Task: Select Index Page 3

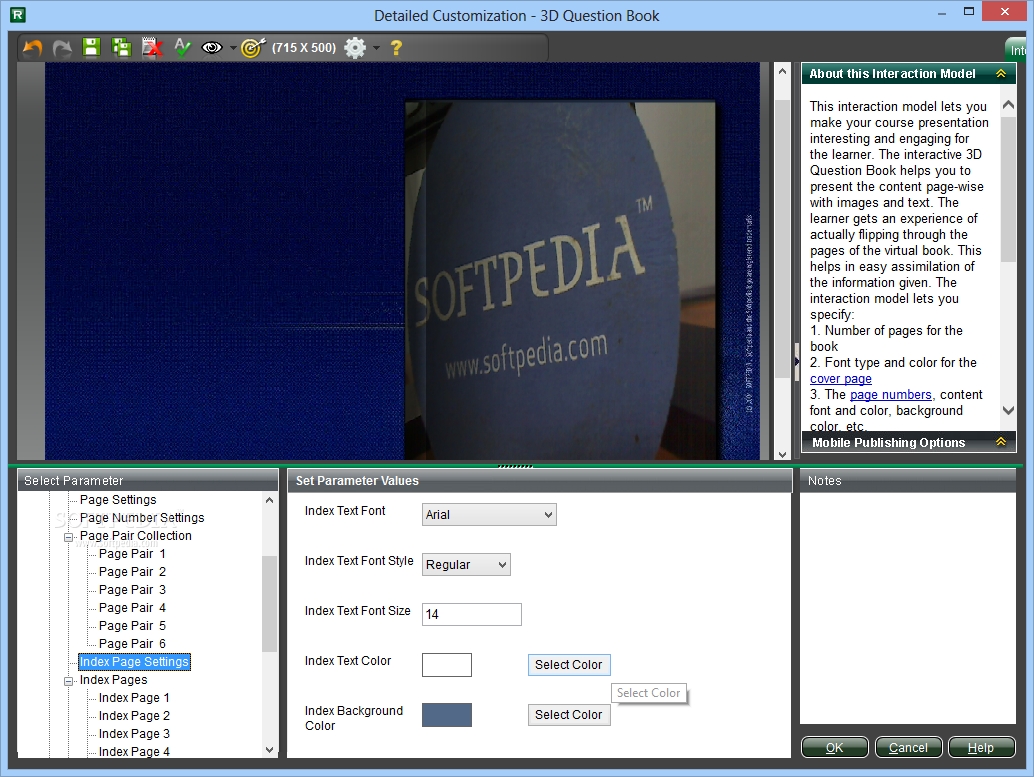Action: coord(134,733)
